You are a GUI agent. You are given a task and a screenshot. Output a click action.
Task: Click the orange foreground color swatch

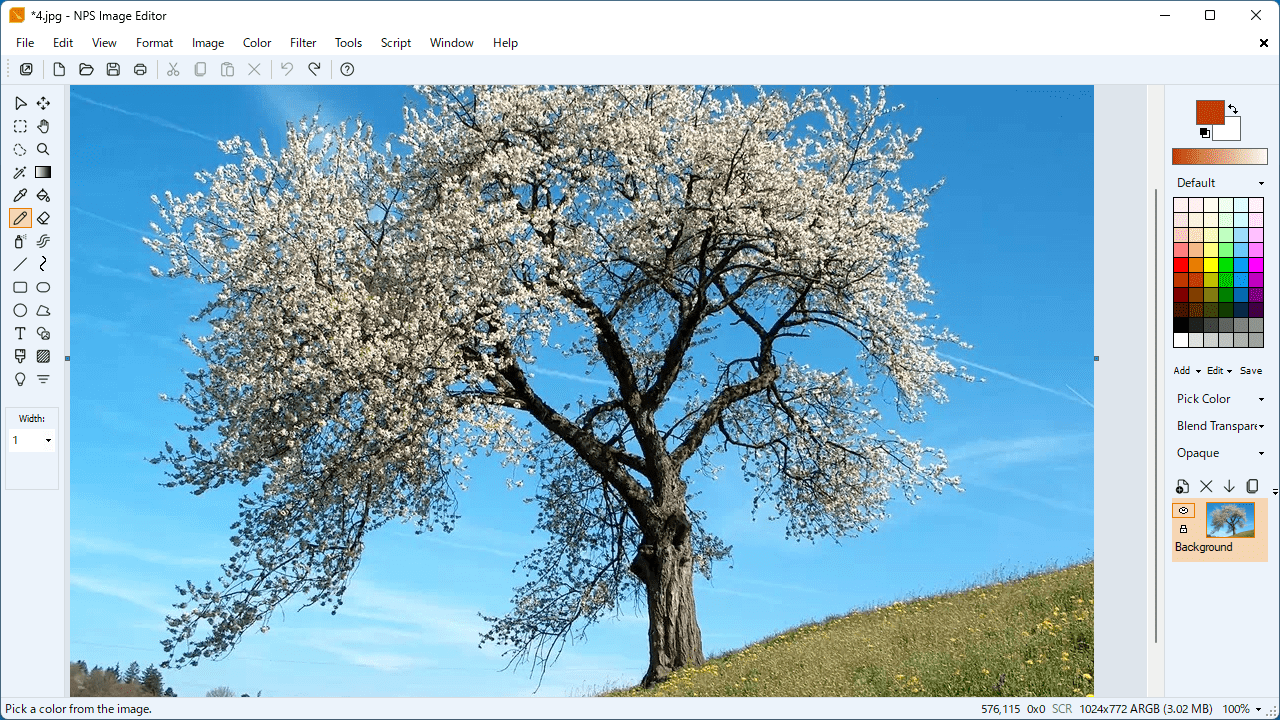1210,112
